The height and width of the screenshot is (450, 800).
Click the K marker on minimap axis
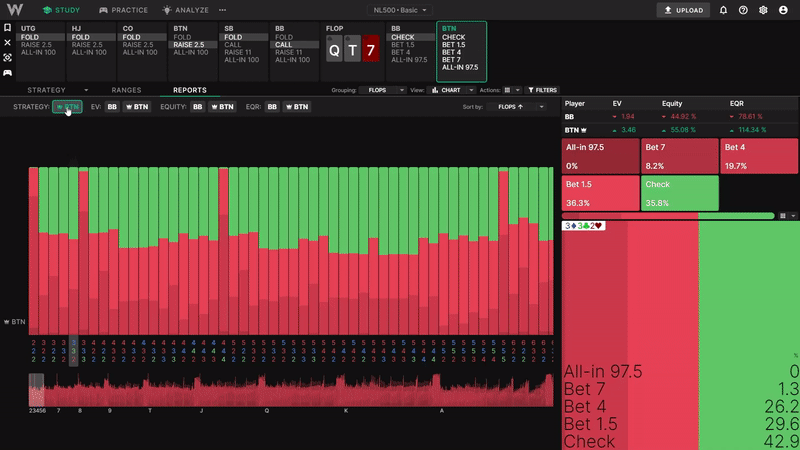346,411
